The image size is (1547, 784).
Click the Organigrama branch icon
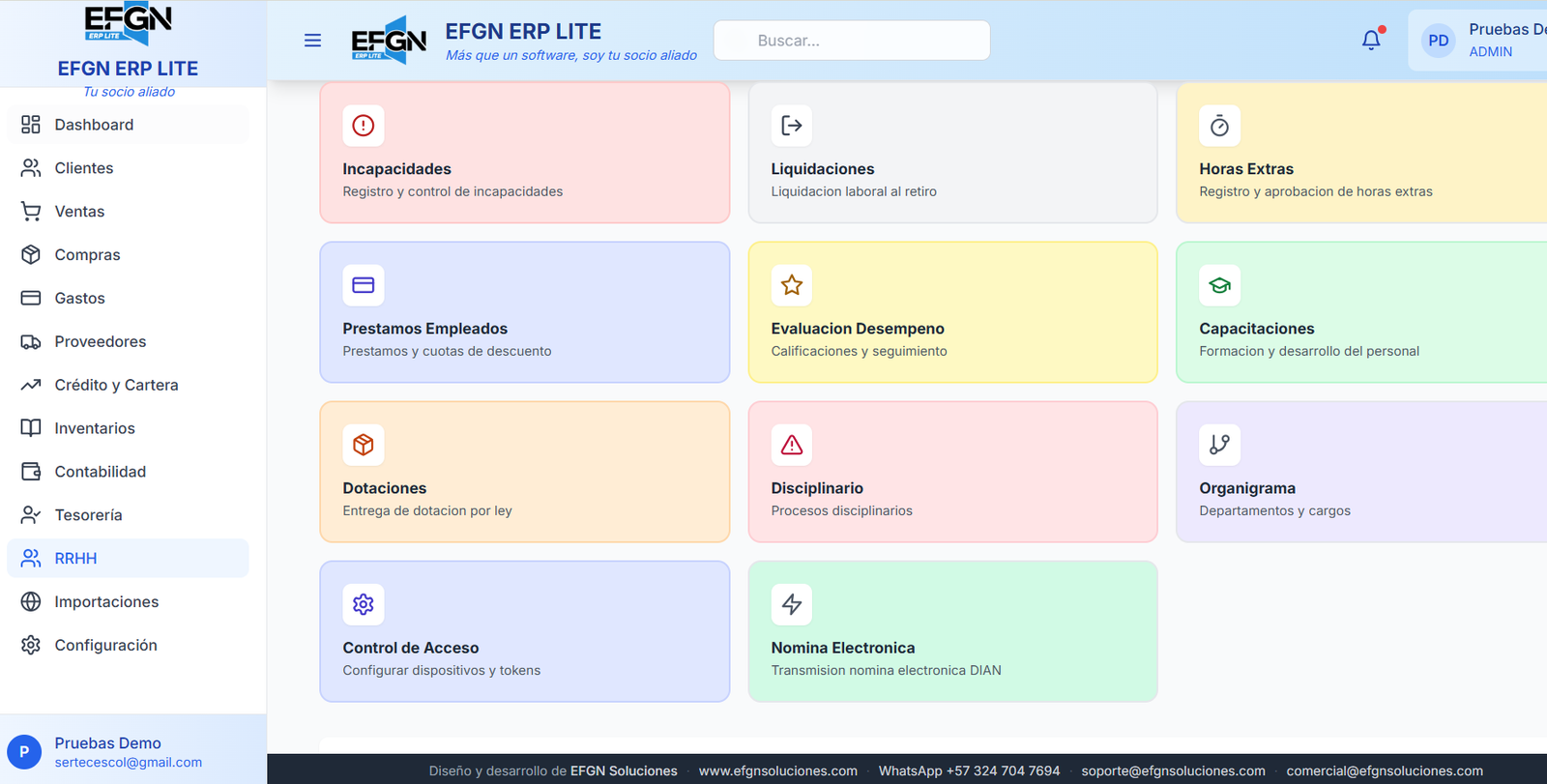click(1220, 445)
